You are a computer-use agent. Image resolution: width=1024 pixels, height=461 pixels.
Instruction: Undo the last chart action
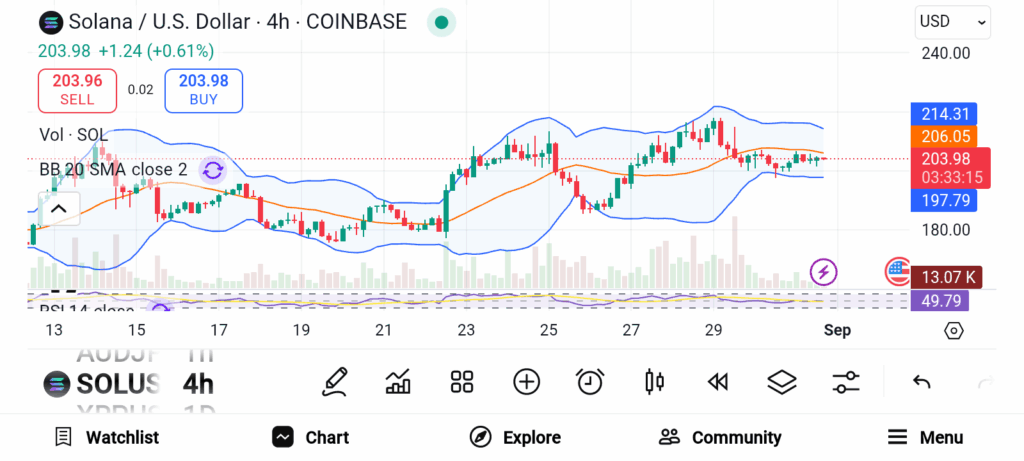pos(922,381)
